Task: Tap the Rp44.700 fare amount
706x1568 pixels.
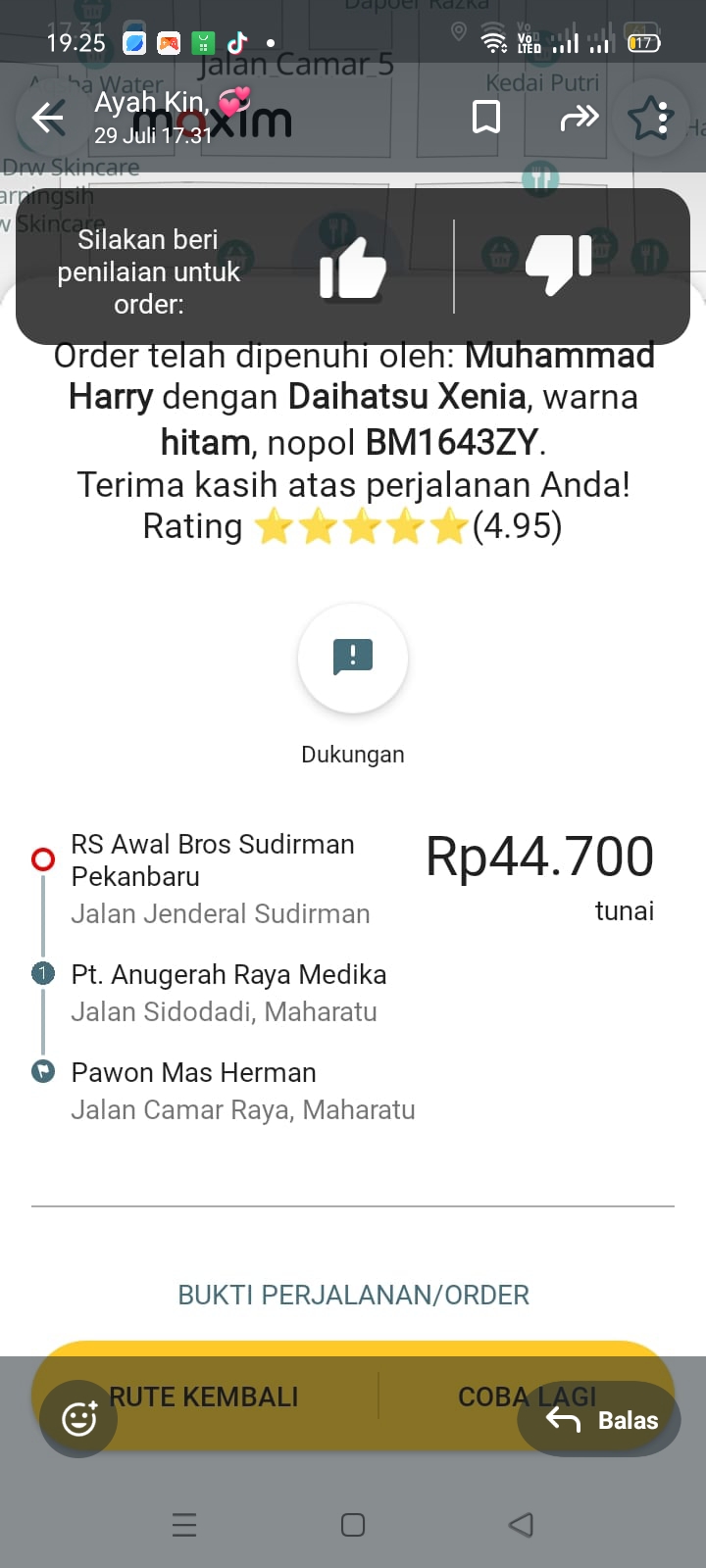Action: pyautogui.click(x=539, y=857)
